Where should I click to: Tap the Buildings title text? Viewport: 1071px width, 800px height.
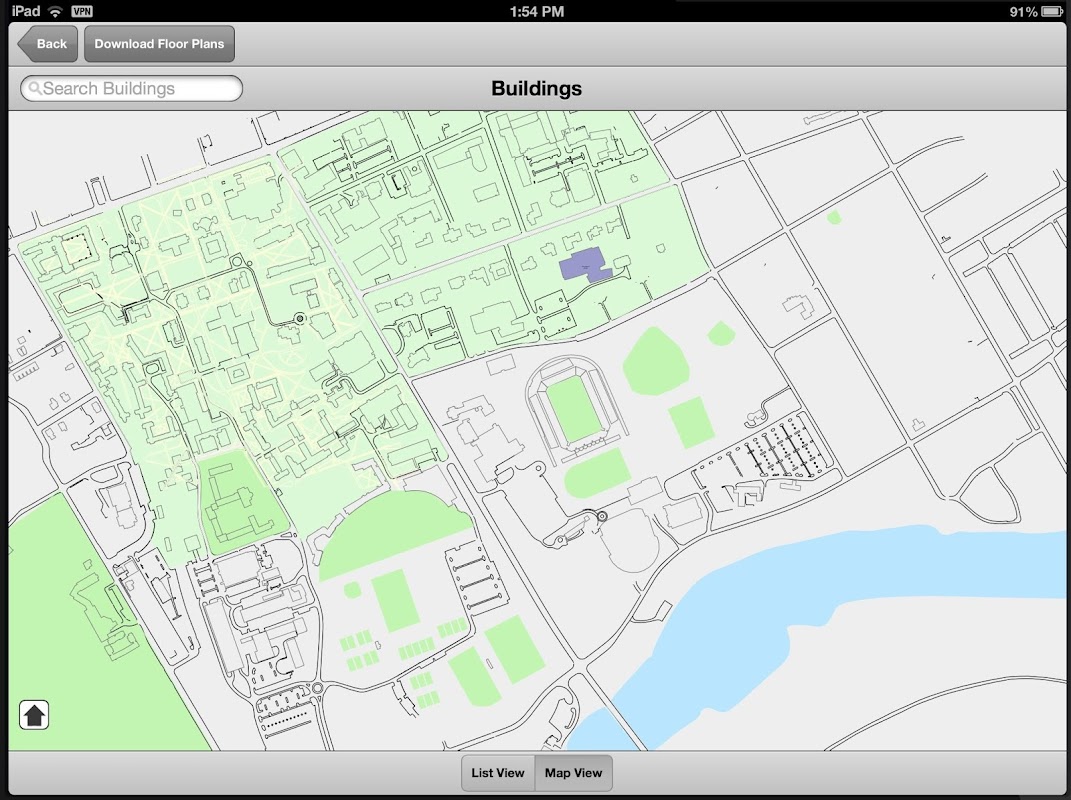536,89
